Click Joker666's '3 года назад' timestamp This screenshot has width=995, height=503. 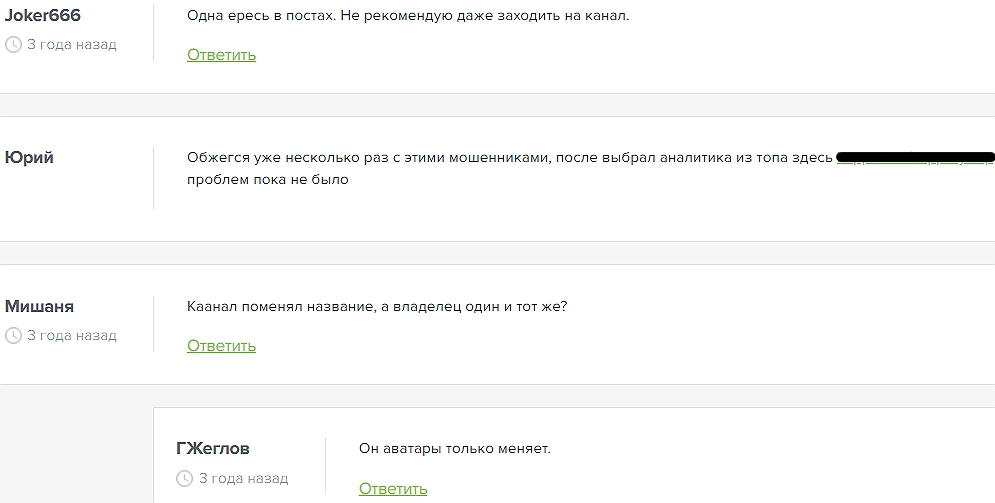tap(72, 44)
